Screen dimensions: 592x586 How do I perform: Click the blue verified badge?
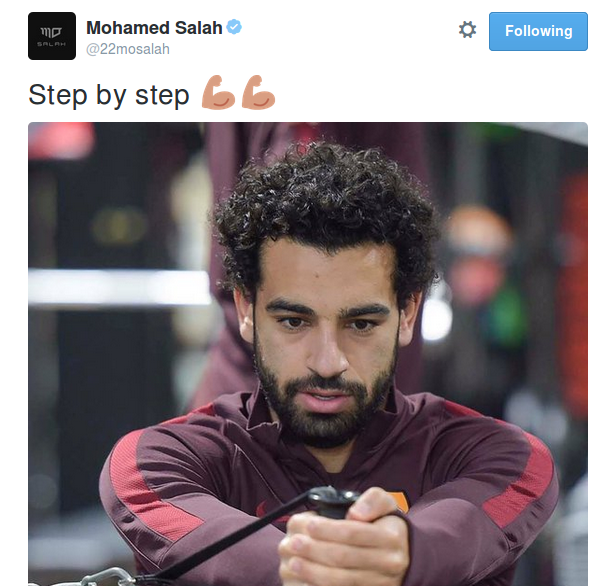(x=234, y=27)
